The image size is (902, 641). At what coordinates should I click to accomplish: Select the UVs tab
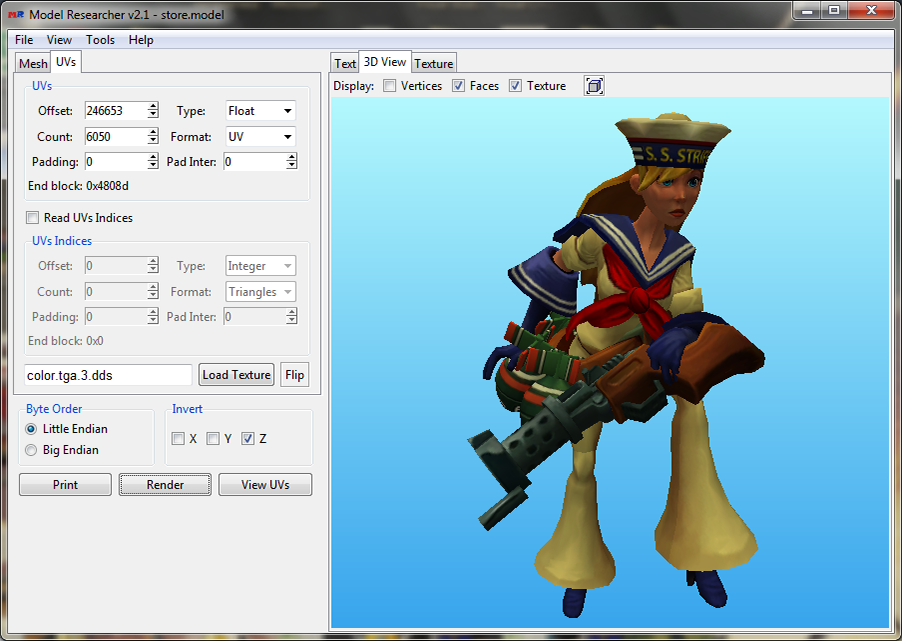point(66,62)
